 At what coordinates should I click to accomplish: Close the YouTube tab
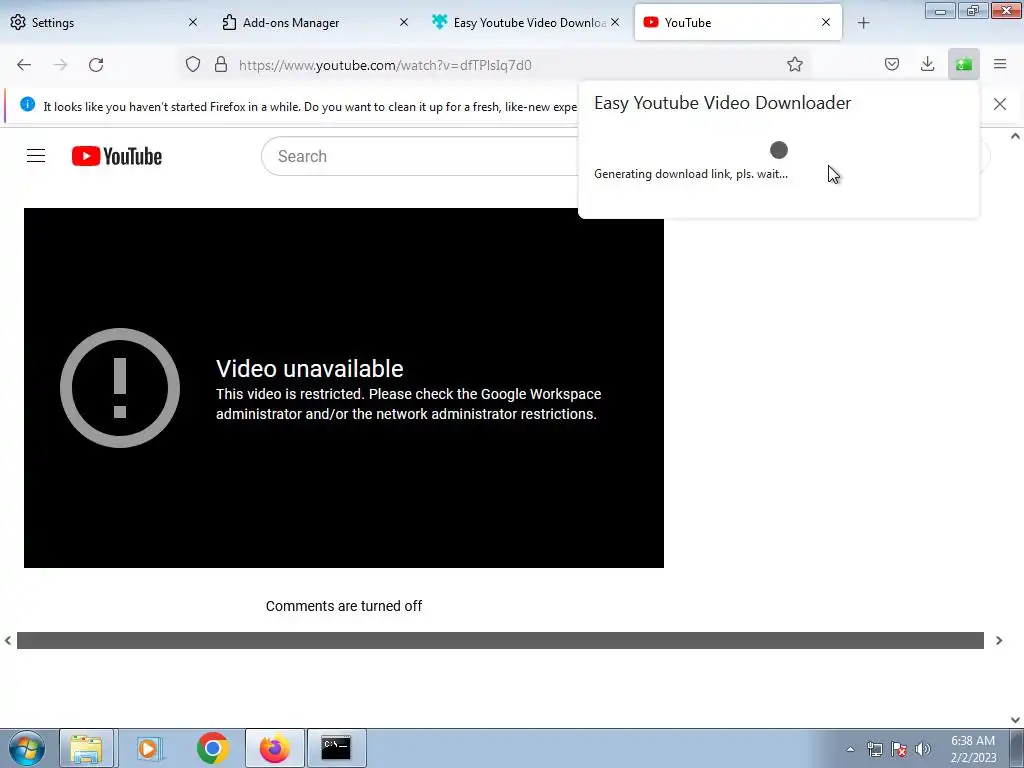click(x=825, y=22)
